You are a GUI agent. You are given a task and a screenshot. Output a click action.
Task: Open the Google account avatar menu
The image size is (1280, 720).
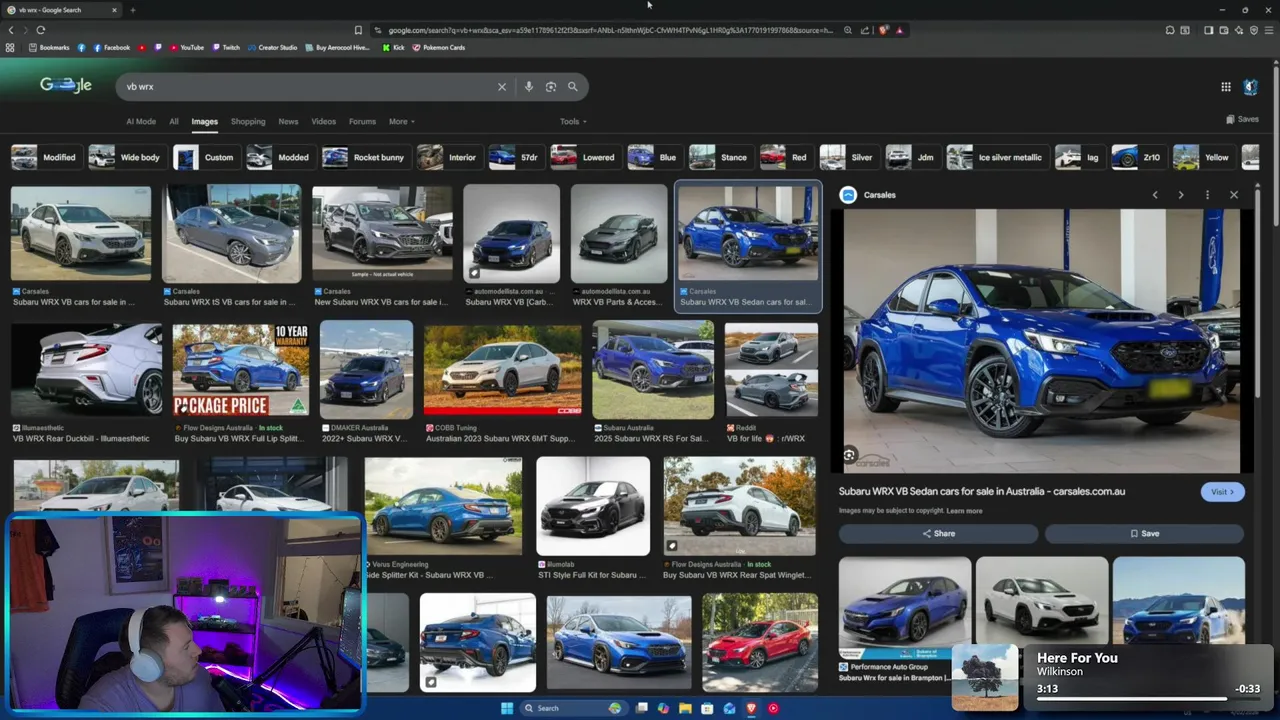[1250, 87]
